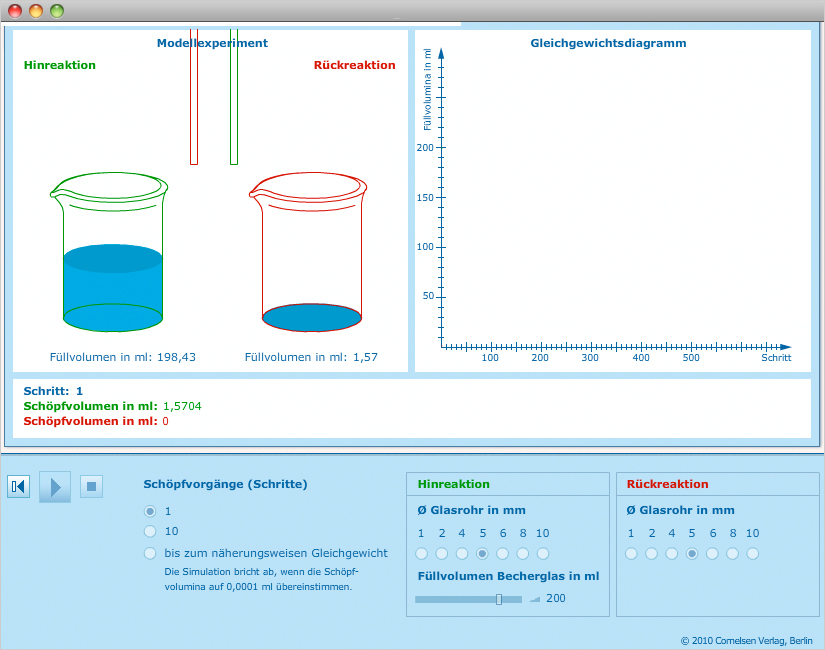Click the red glass tube above beakers
825x650 pixels.
[x=194, y=100]
